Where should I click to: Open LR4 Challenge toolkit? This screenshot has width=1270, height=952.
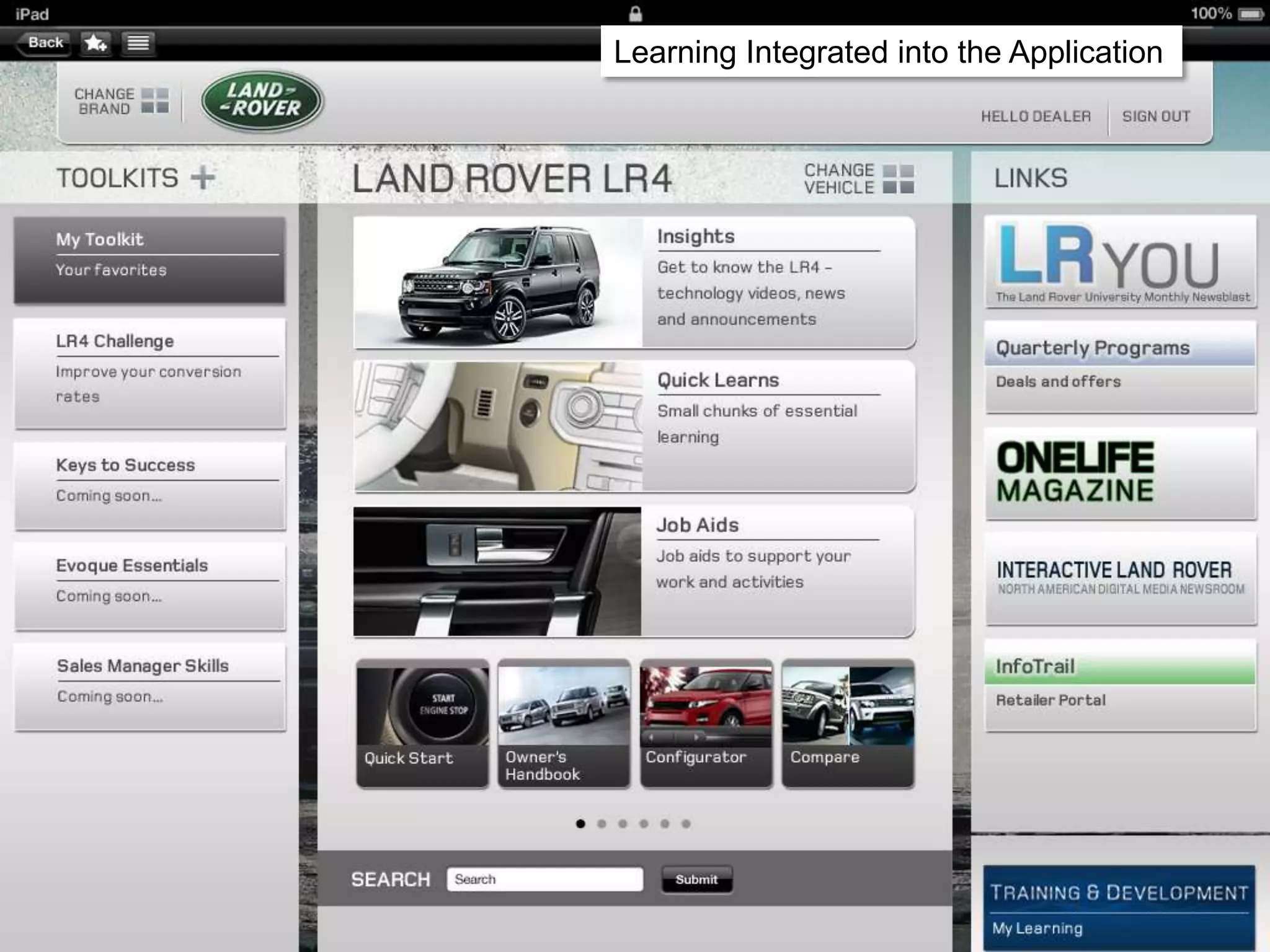pos(149,373)
